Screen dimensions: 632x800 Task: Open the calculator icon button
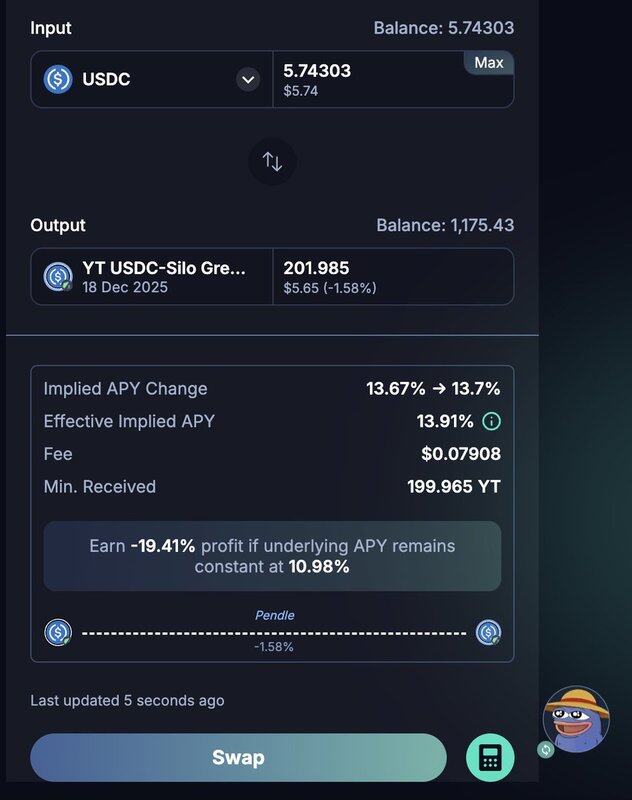[x=490, y=758]
